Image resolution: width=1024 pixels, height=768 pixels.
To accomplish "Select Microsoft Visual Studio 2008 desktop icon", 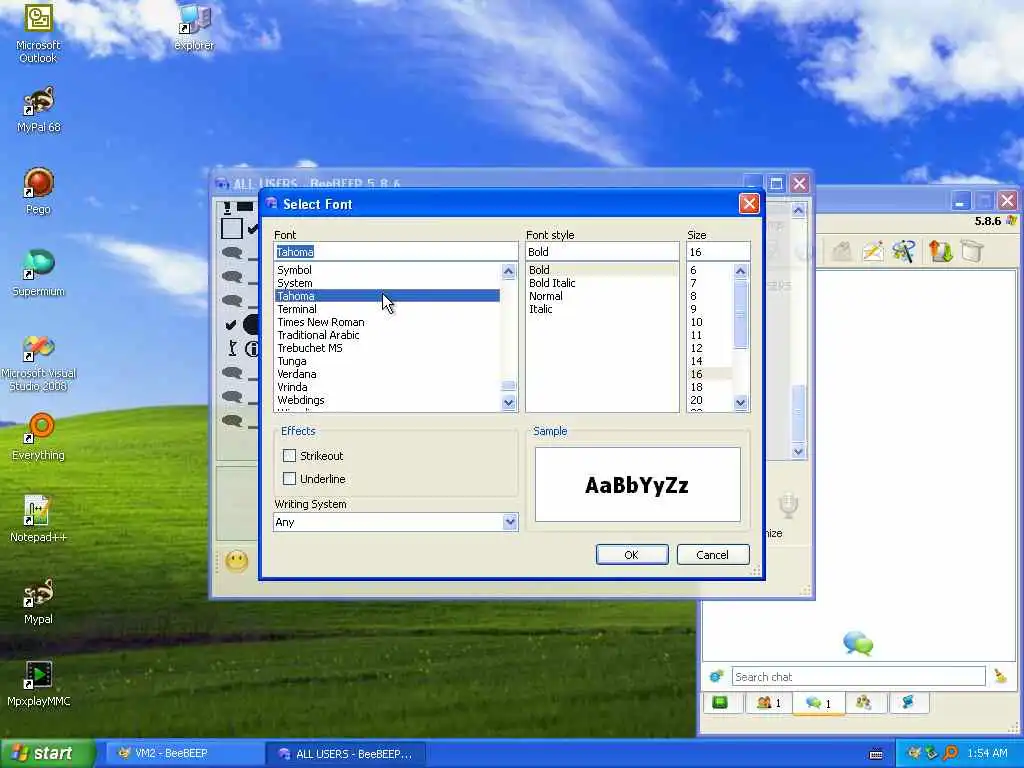I will (39, 363).
